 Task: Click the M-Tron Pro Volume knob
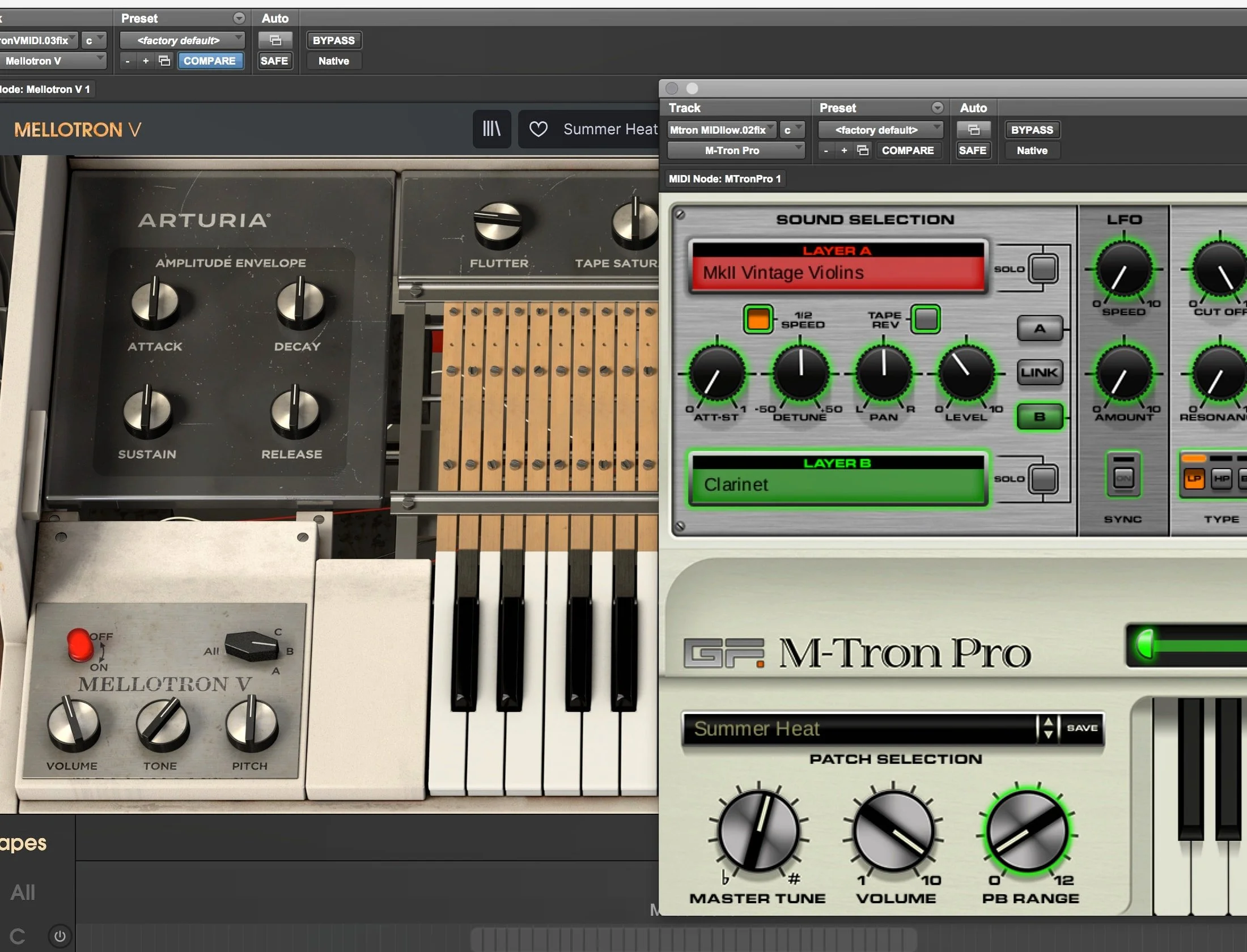894,831
